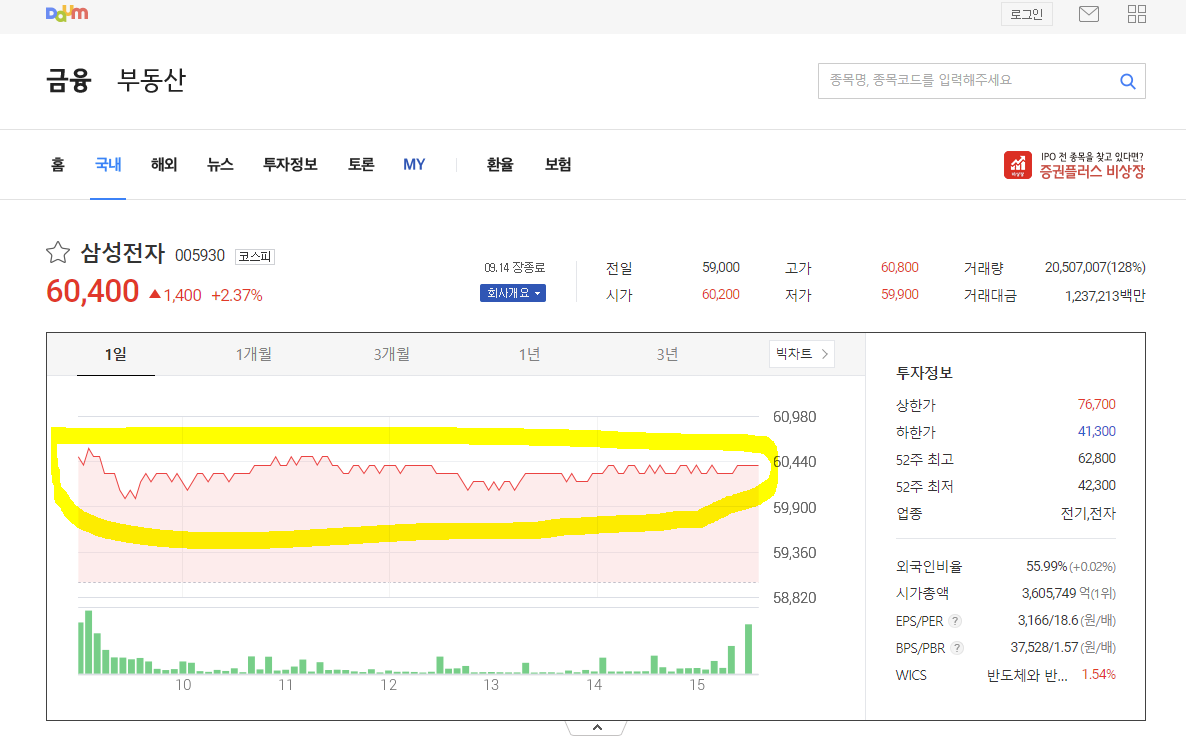Click the 증권플러스 비상장 banner icon
Screen dimensions: 1186x754
(1017, 165)
